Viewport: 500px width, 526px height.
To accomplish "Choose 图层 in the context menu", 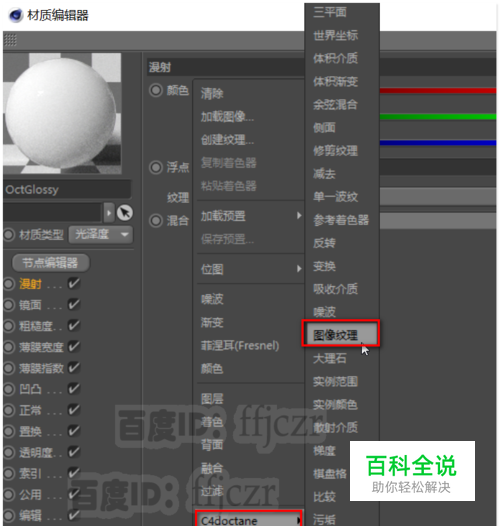I will (212, 399).
